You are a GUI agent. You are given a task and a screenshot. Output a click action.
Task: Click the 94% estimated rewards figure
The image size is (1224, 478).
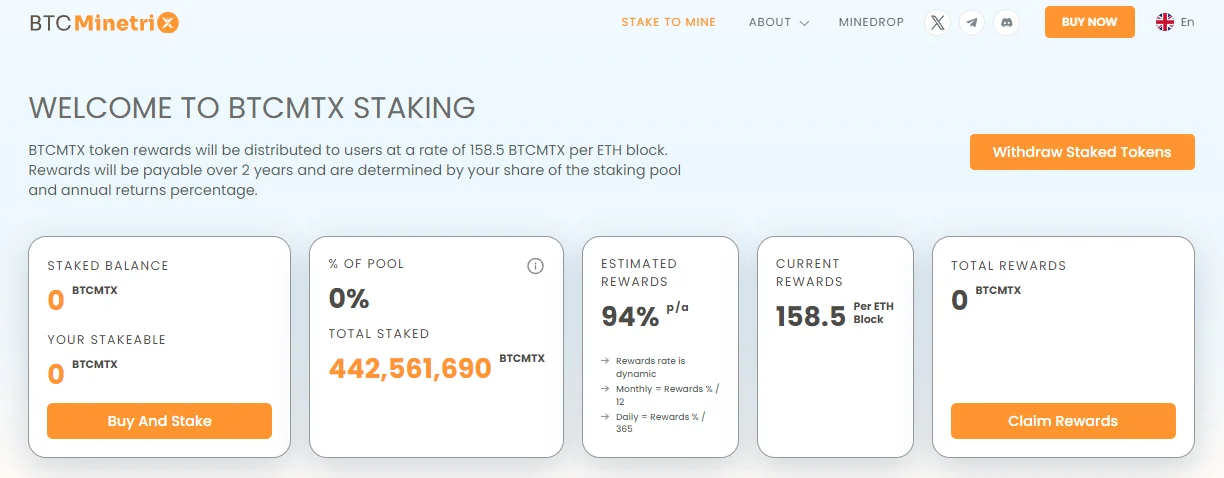click(630, 317)
